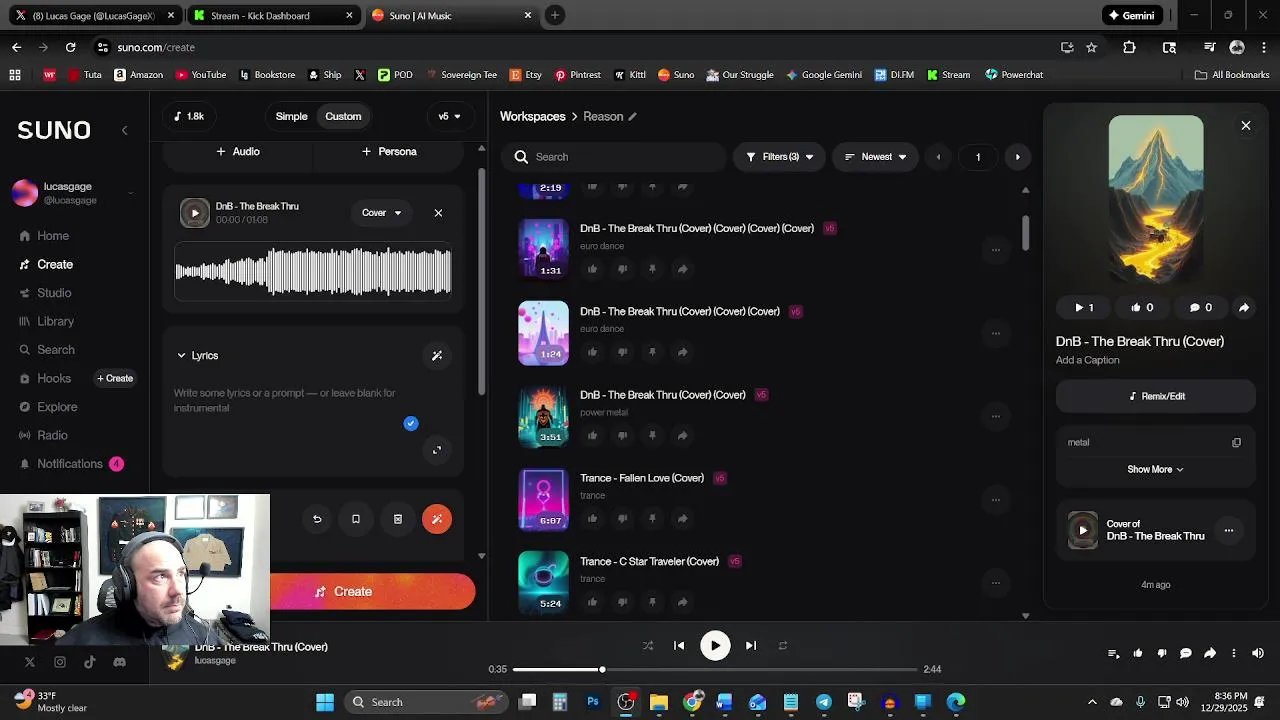Switch to Custom creation mode
Screen dimensions: 1280x720
point(343,116)
